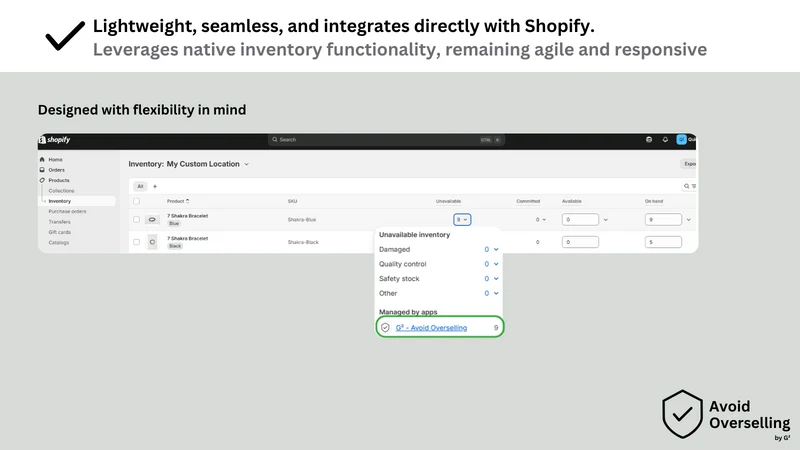The height and width of the screenshot is (450, 800).
Task: Open Gift cards in the sidebar
Action: pos(60,232)
